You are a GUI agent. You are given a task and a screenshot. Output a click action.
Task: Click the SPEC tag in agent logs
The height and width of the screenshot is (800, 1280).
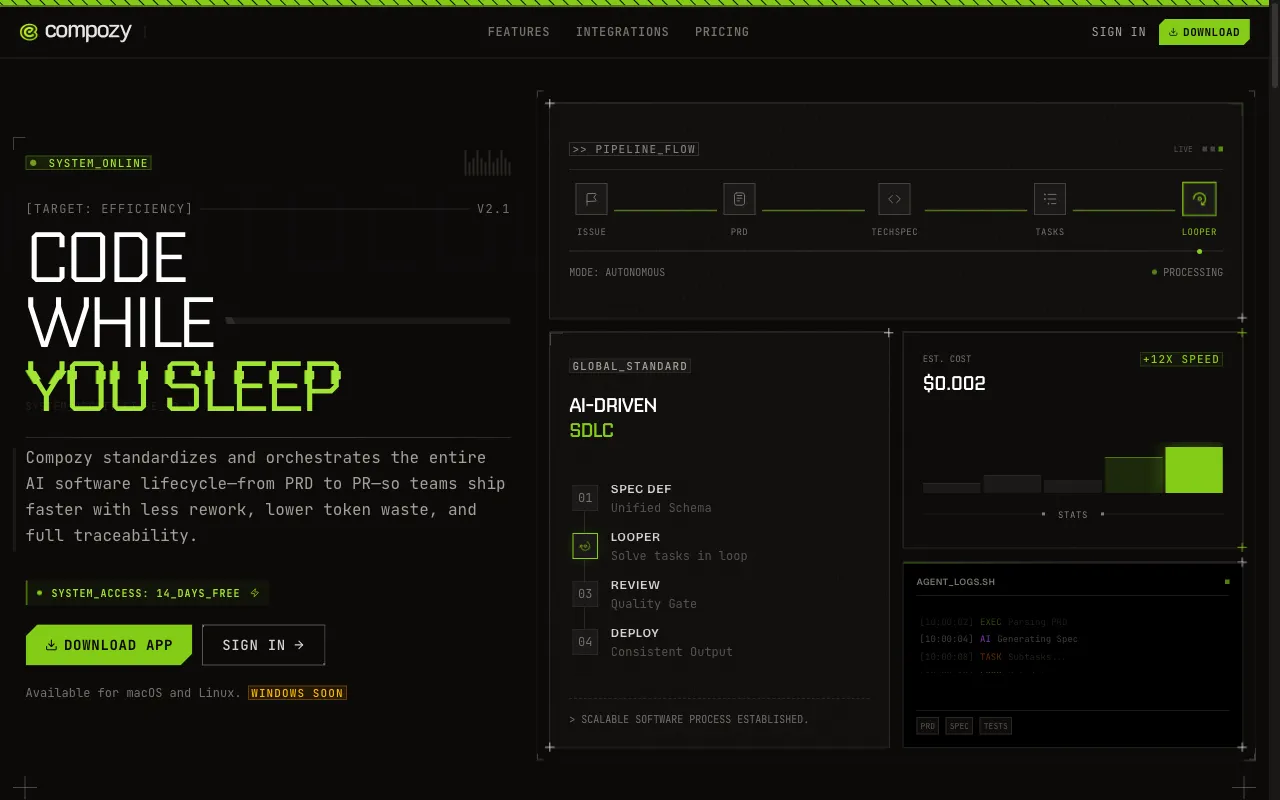coord(959,726)
